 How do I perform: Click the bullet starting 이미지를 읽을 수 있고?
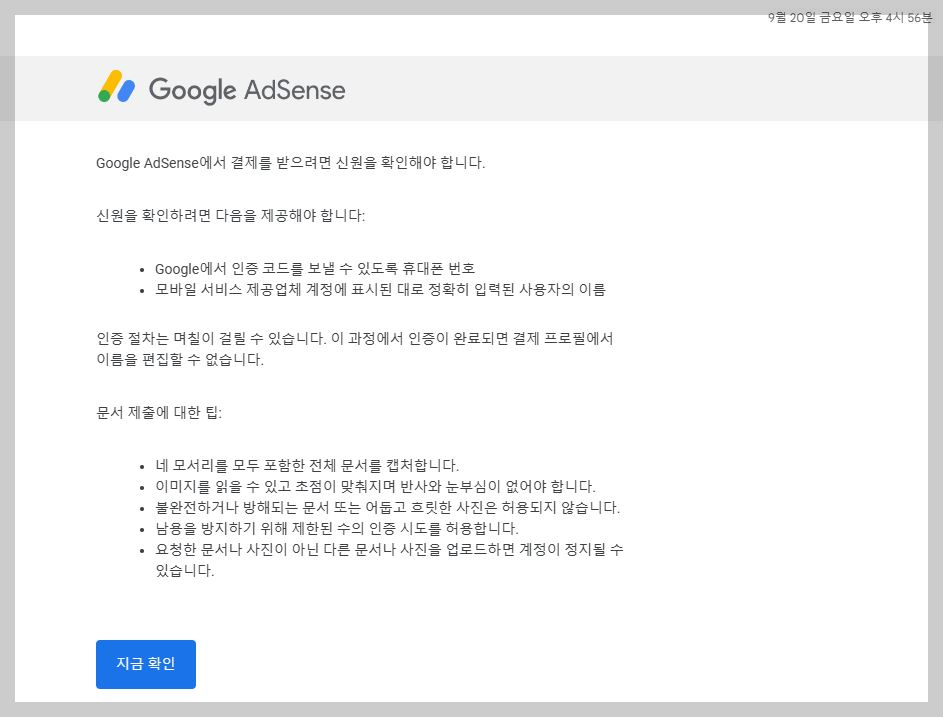click(x=375, y=487)
